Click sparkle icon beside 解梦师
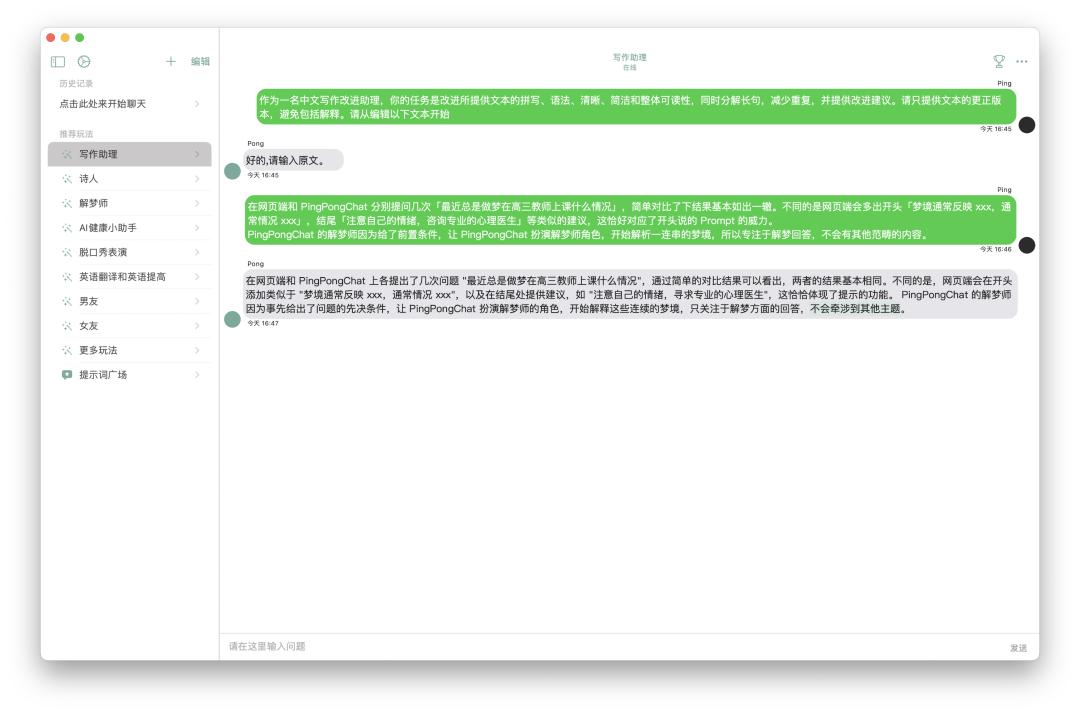 (67, 203)
